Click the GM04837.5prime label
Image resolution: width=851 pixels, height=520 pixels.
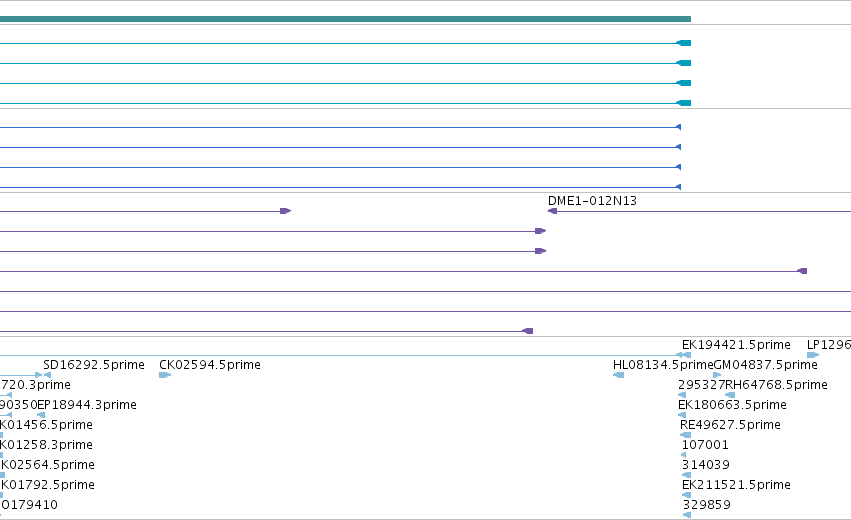[766, 365]
